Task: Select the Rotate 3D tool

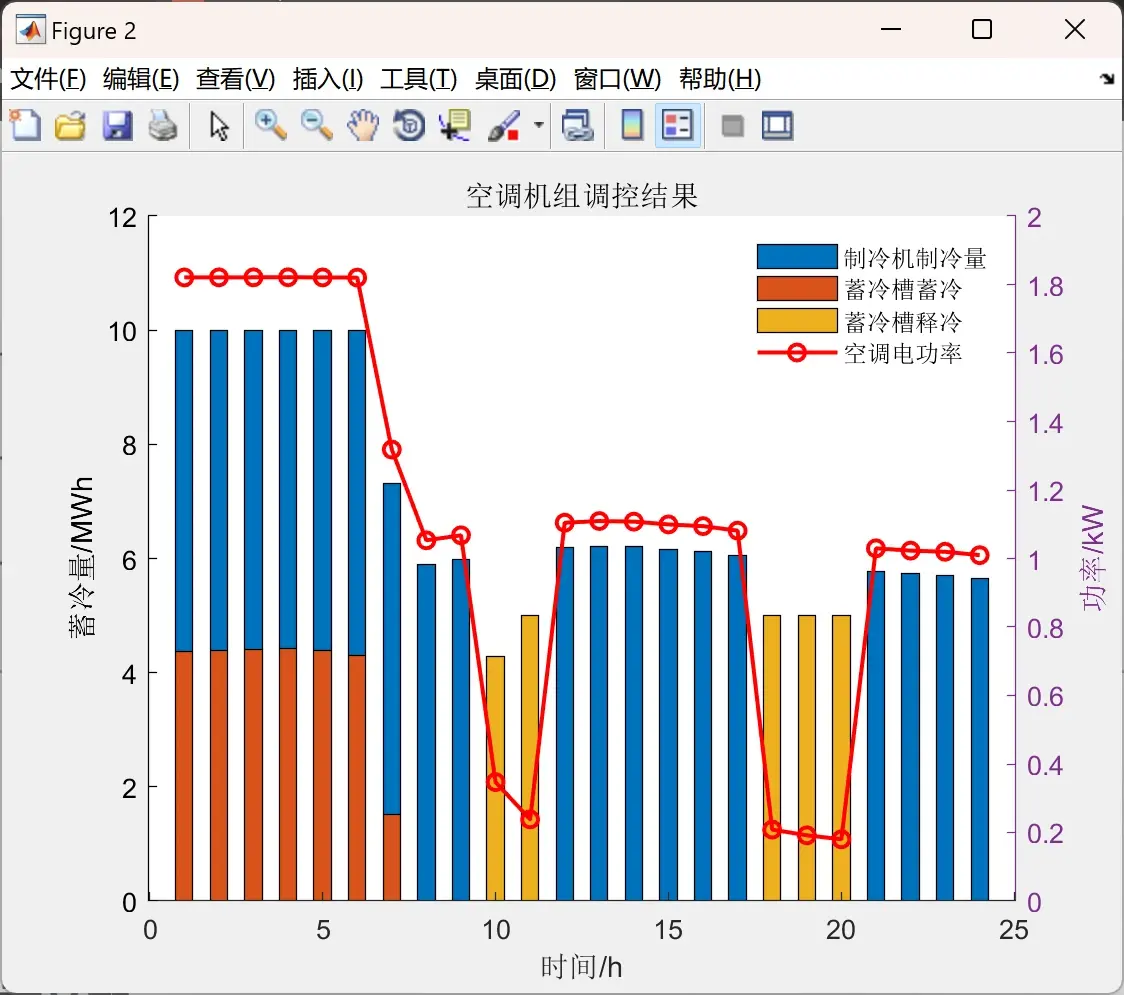Action: click(x=409, y=125)
